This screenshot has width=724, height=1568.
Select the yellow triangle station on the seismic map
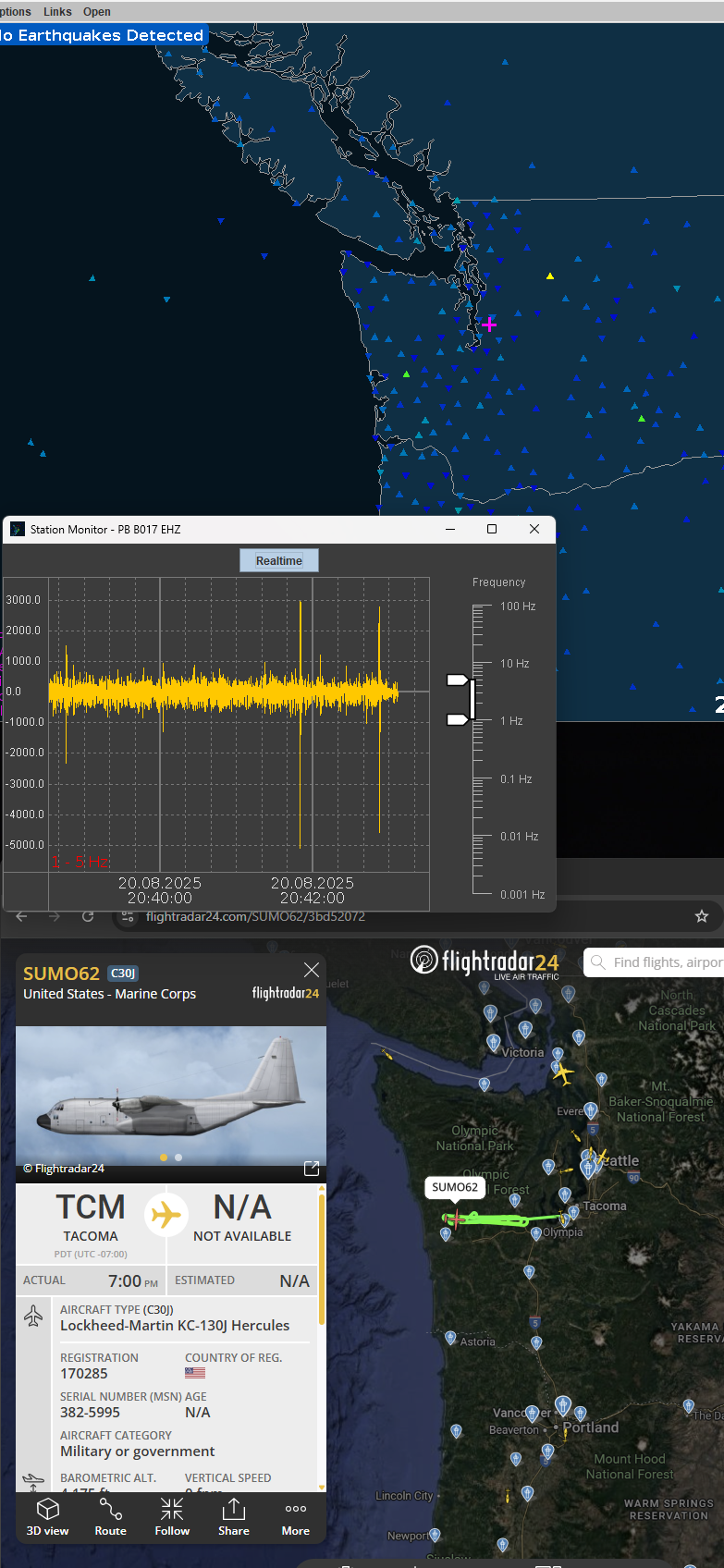point(550,276)
